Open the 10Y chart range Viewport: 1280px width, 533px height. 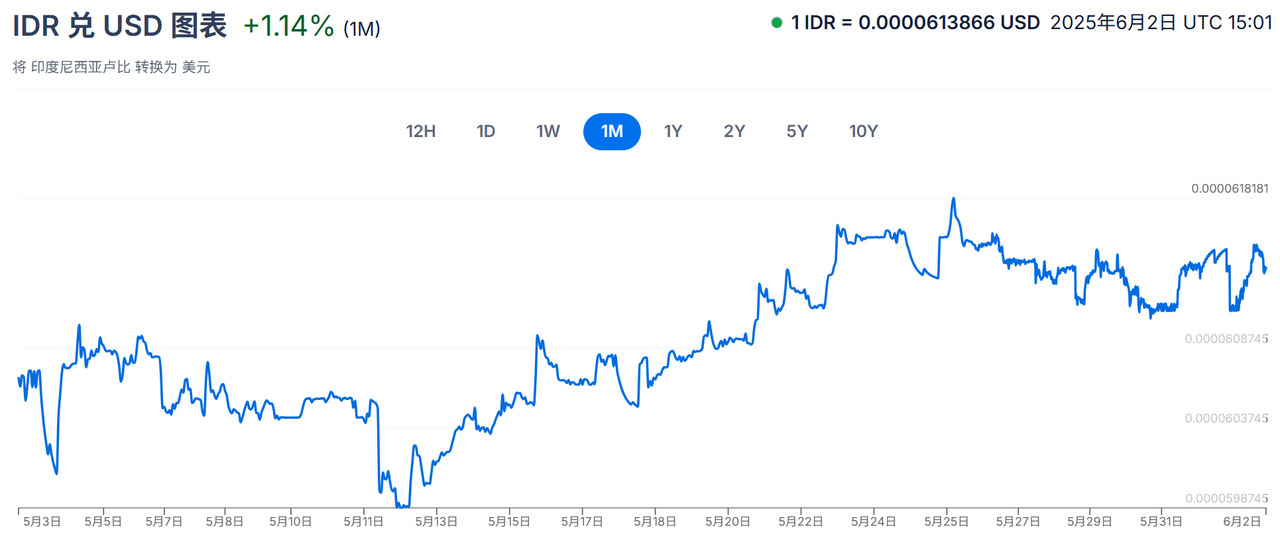tap(863, 131)
